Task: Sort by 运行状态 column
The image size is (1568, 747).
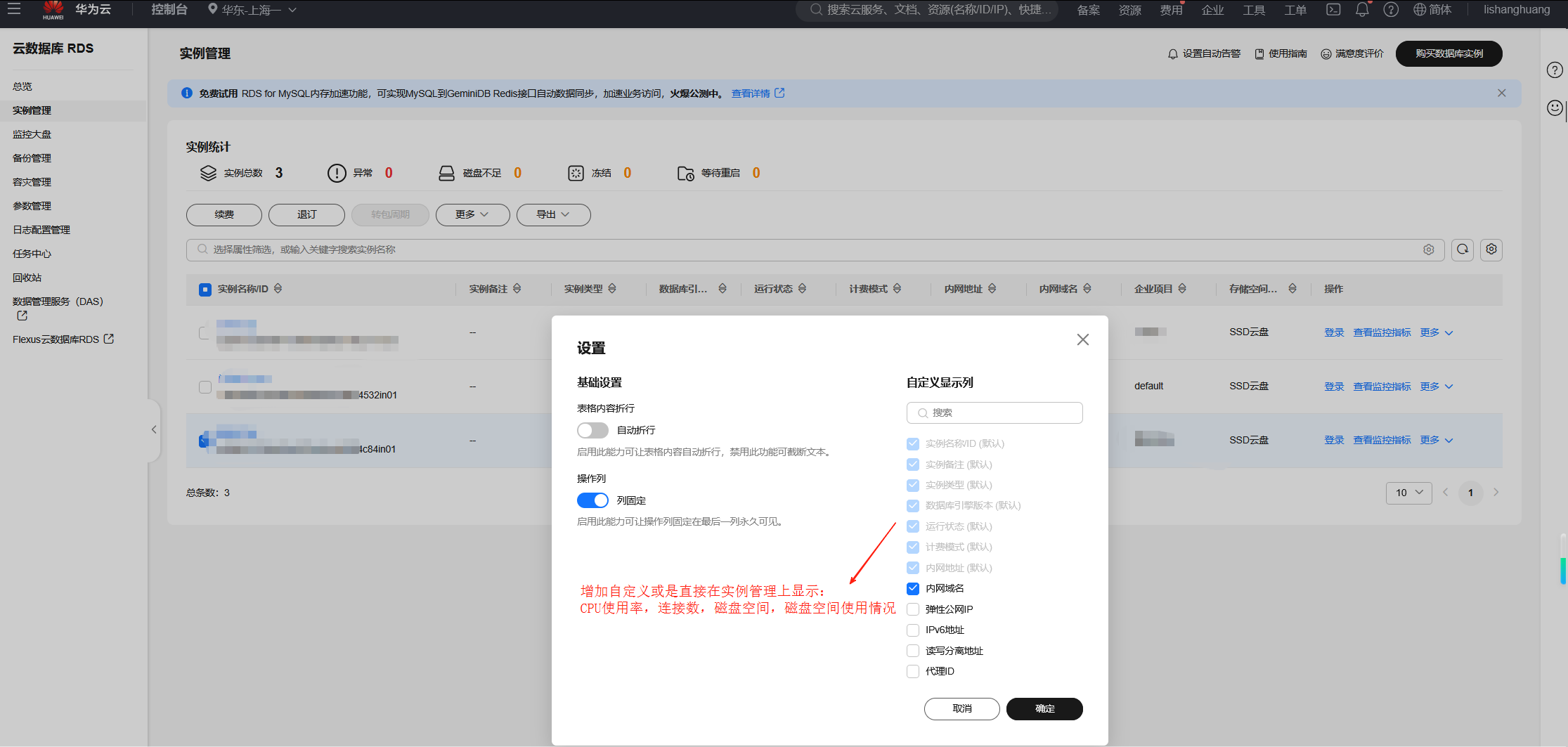Action: tap(802, 289)
